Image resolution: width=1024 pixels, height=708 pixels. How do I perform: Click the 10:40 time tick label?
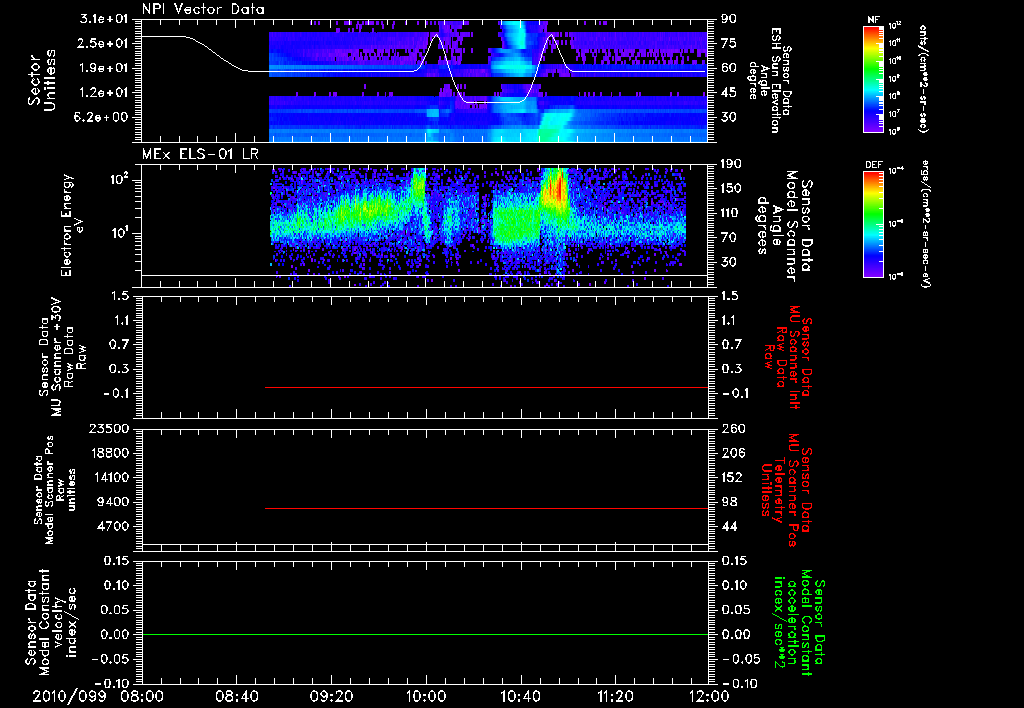pos(520,696)
